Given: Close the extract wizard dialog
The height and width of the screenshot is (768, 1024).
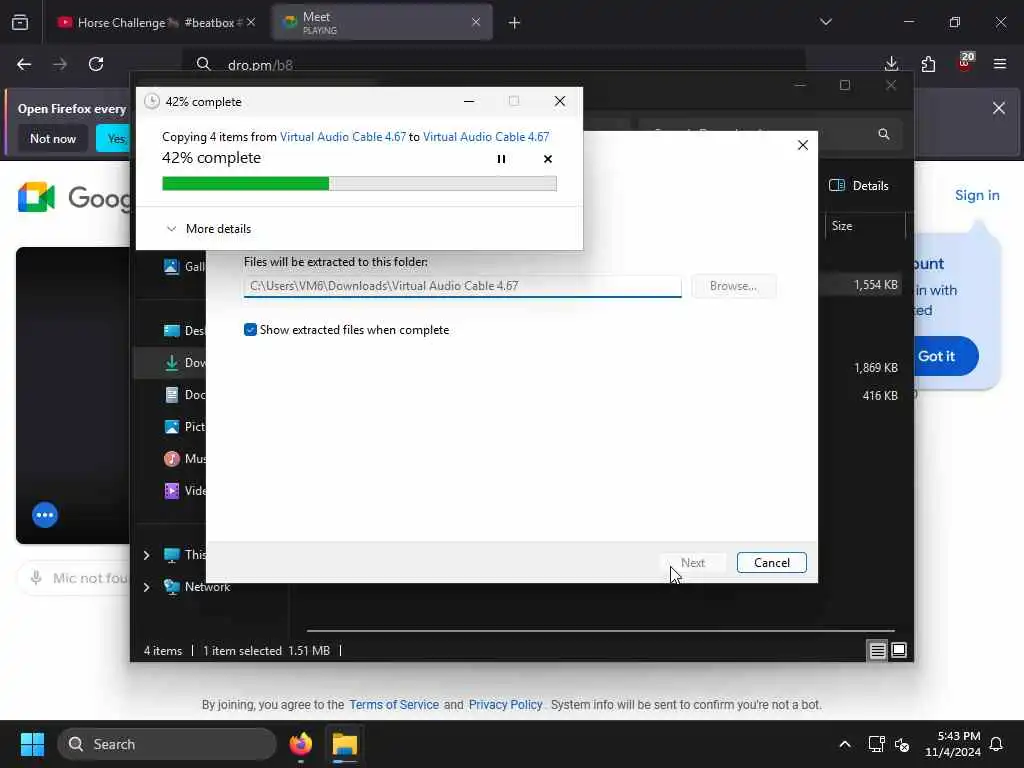Looking at the screenshot, I should [803, 145].
